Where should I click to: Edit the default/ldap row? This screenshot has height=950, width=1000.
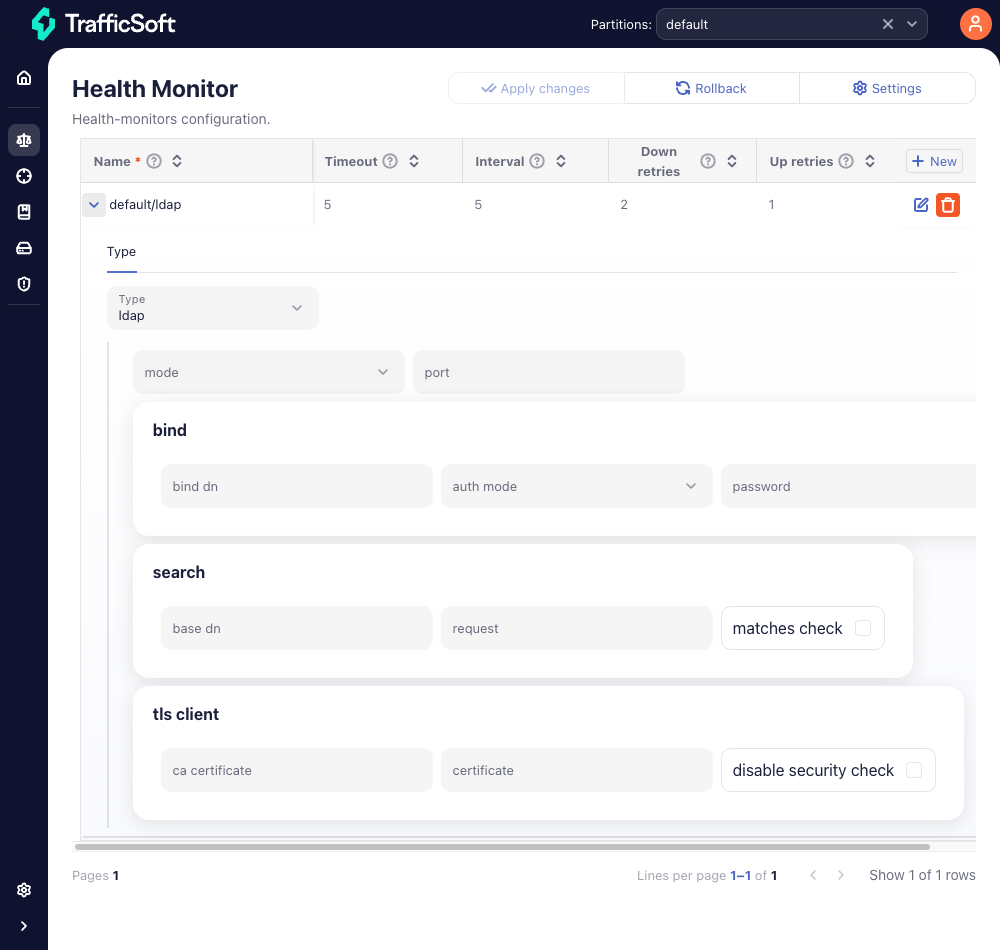(x=921, y=205)
